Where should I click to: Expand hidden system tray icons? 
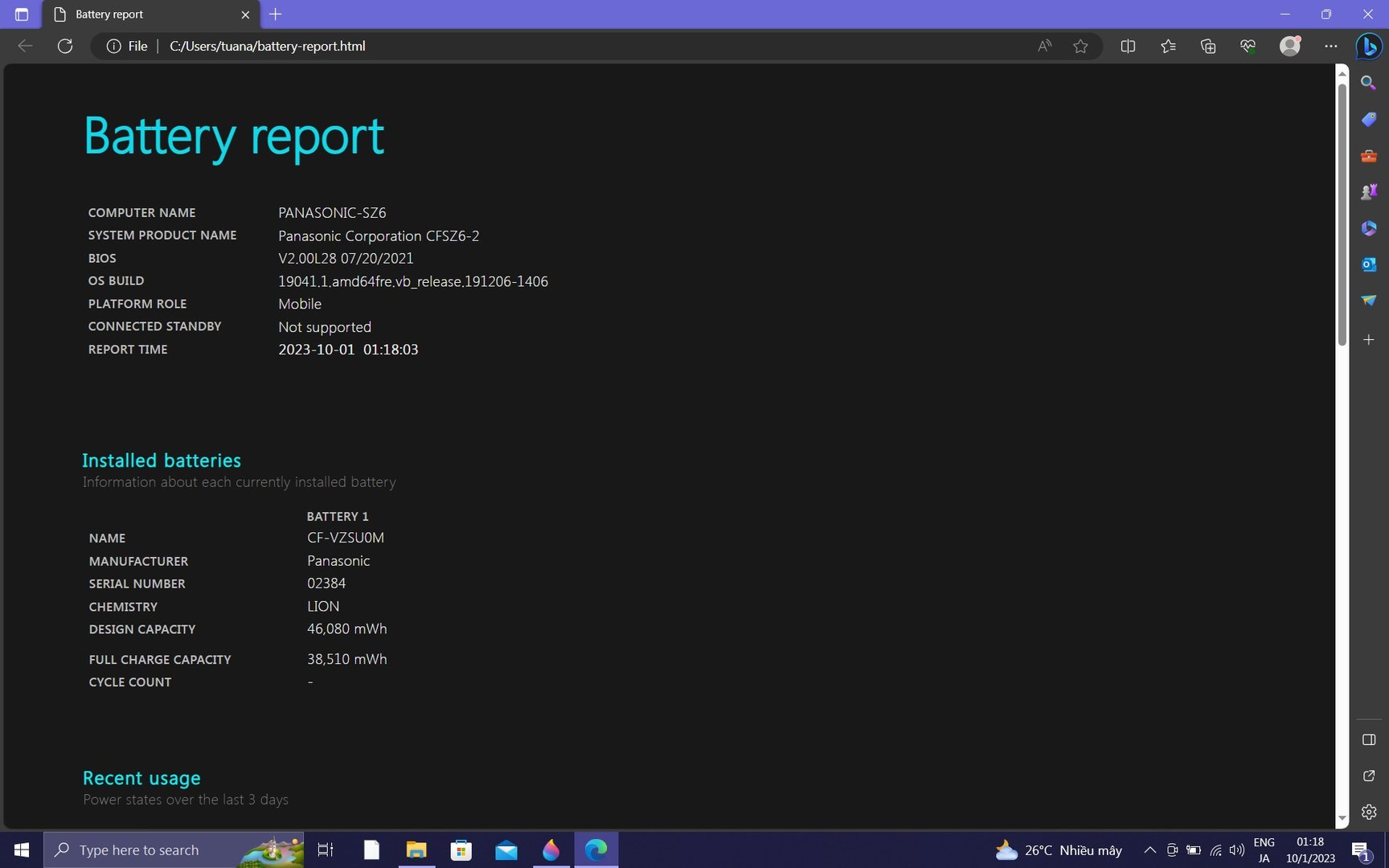(x=1149, y=850)
